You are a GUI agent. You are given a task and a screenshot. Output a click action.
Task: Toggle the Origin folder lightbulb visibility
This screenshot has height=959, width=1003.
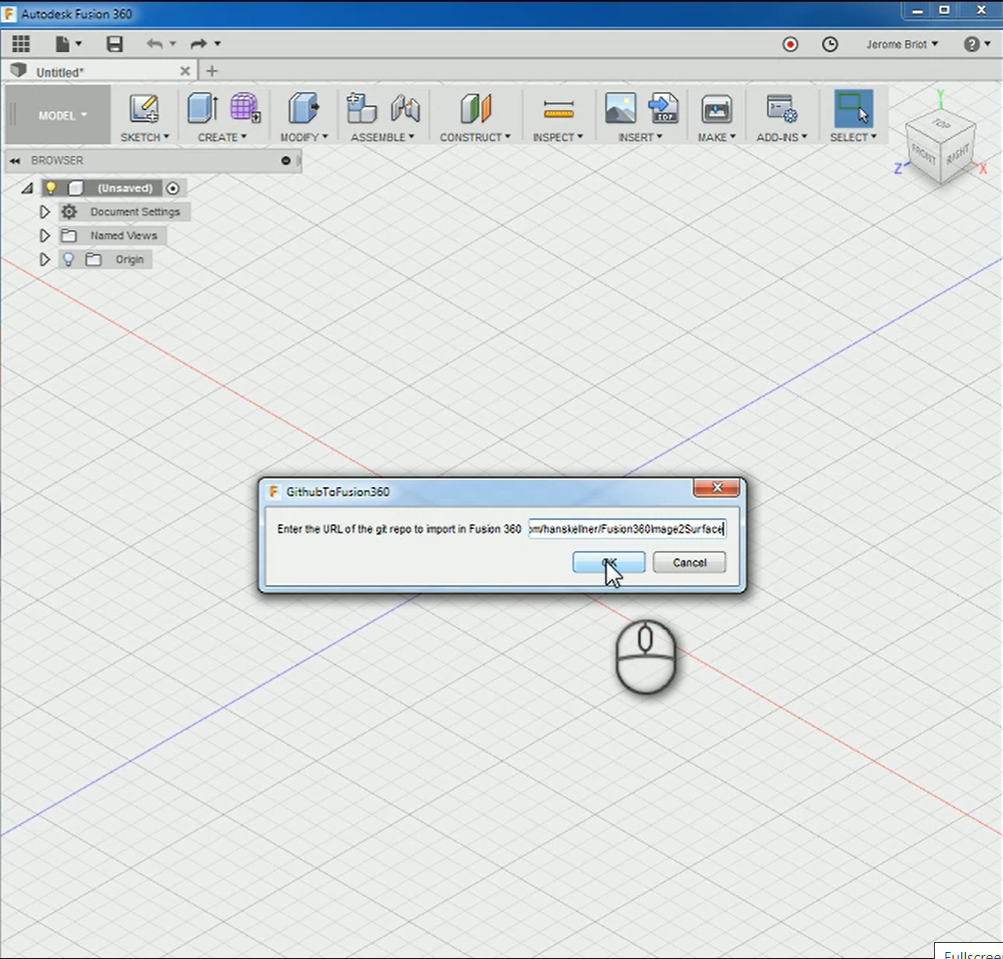[68, 259]
